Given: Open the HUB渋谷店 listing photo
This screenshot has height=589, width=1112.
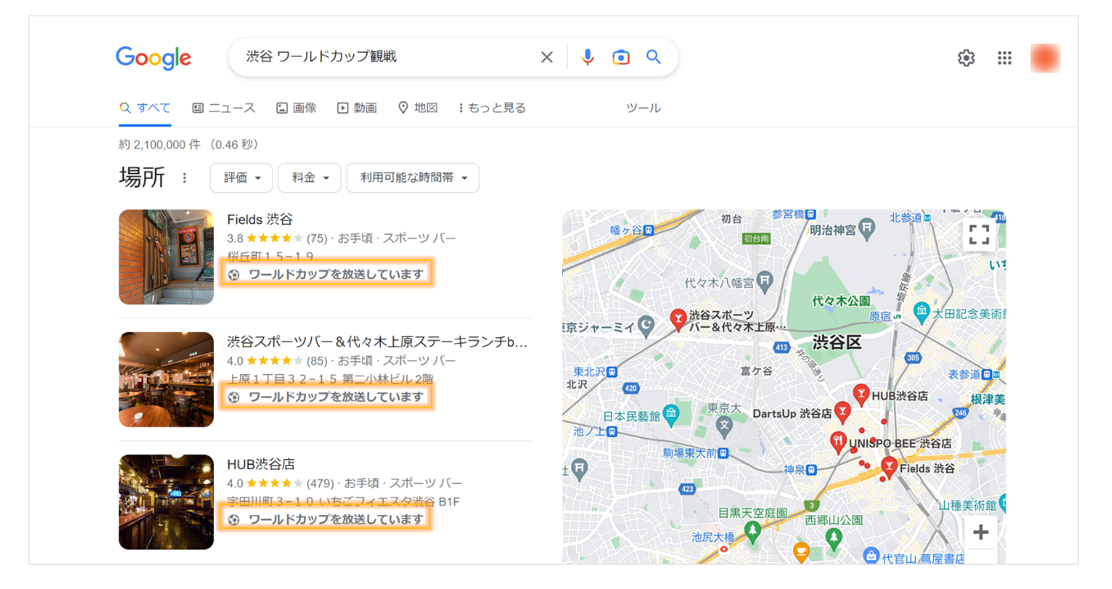Looking at the screenshot, I should [x=166, y=502].
